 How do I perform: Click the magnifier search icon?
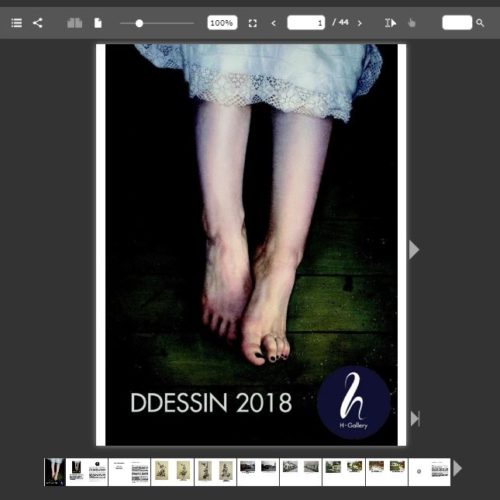480,23
